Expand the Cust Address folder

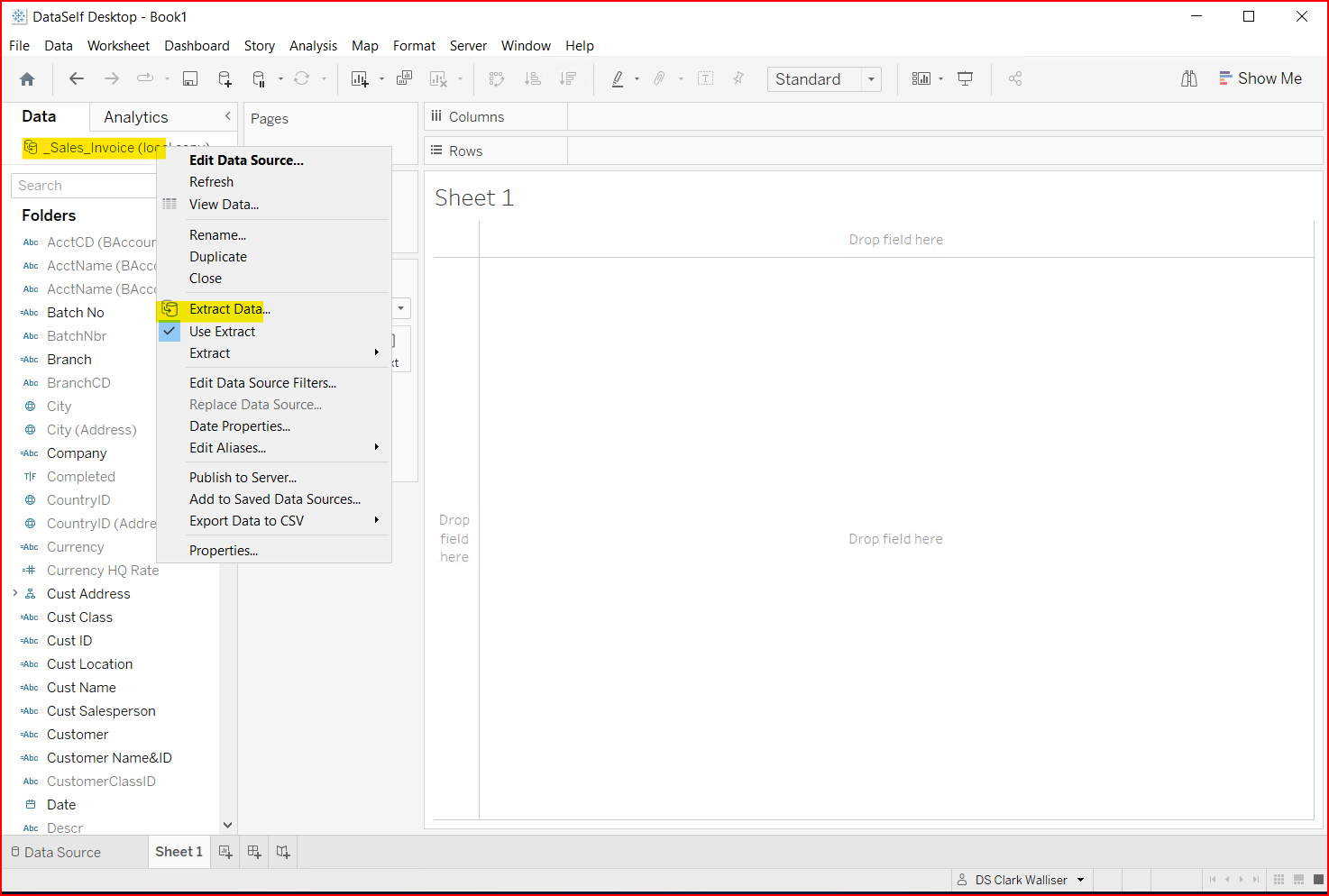pos(14,593)
